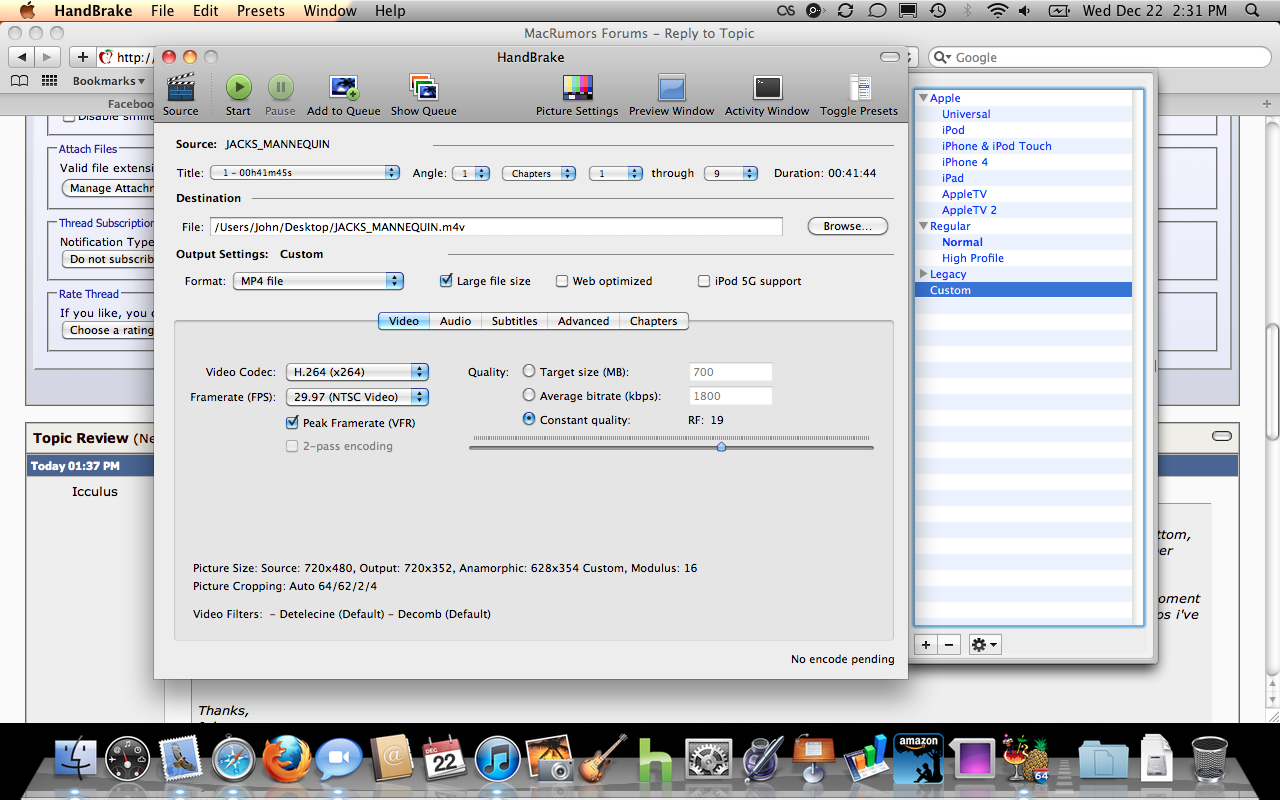Expand the Legacy presets group
This screenshot has height=800, width=1280.
pyautogui.click(x=924, y=274)
